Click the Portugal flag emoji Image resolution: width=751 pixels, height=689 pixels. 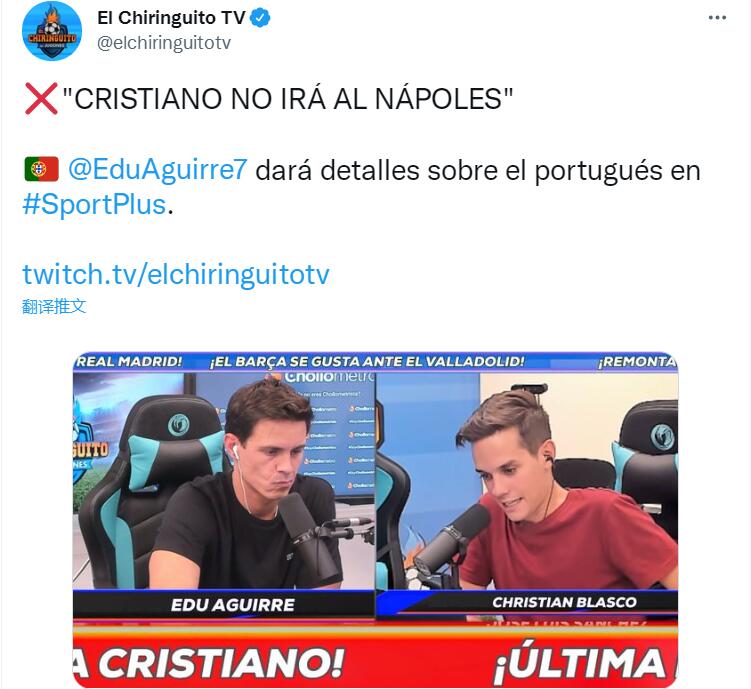click(x=42, y=169)
